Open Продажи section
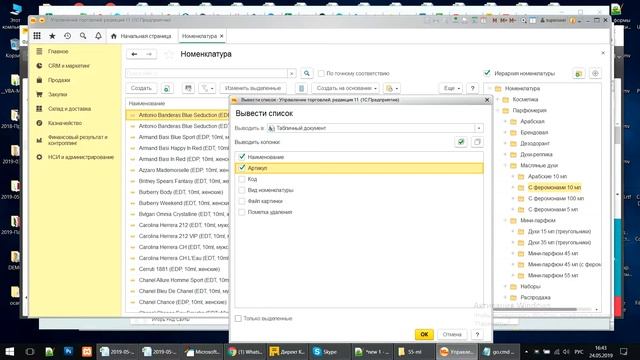Image resolution: width=640 pixels, height=360 pixels. click(x=59, y=80)
